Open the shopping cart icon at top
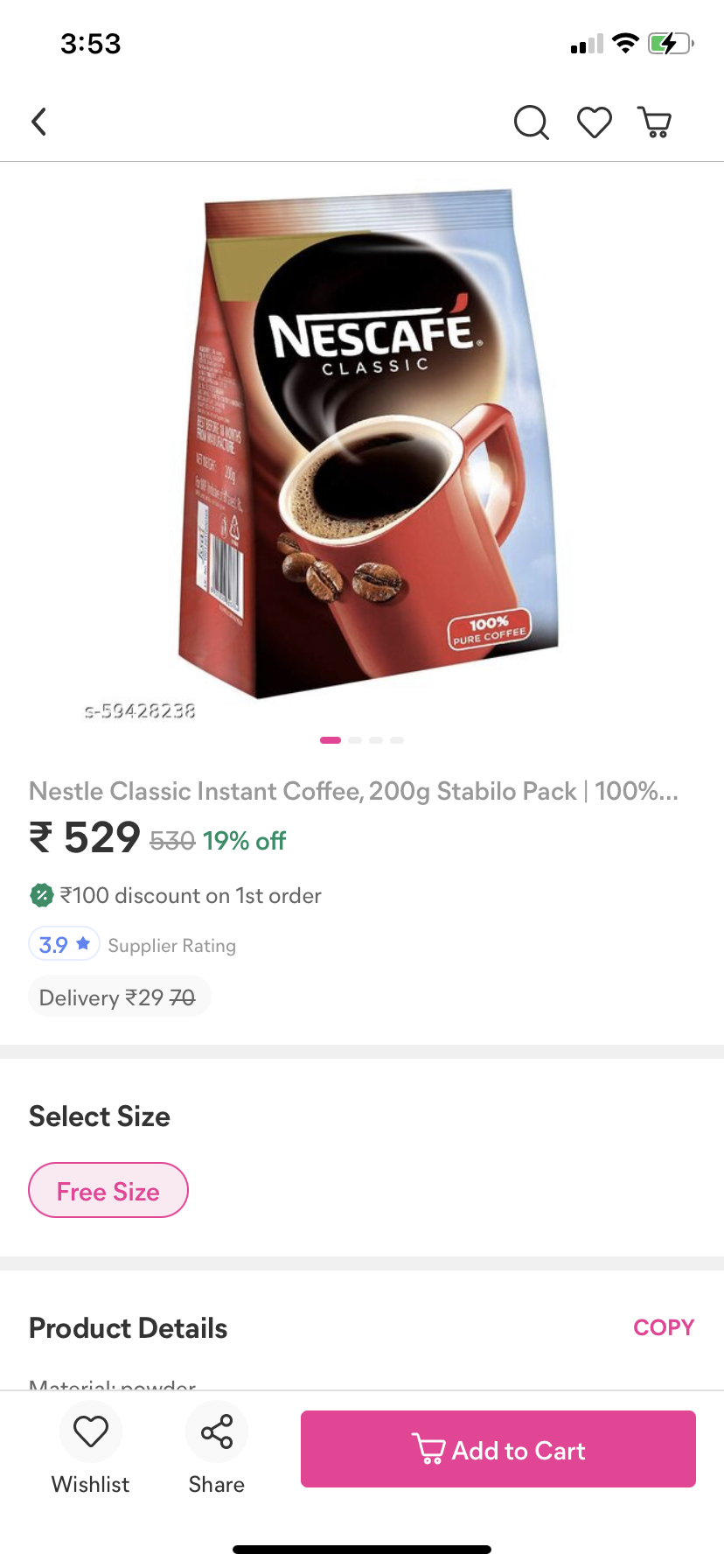The width and height of the screenshot is (724, 1568). pyautogui.click(x=656, y=122)
